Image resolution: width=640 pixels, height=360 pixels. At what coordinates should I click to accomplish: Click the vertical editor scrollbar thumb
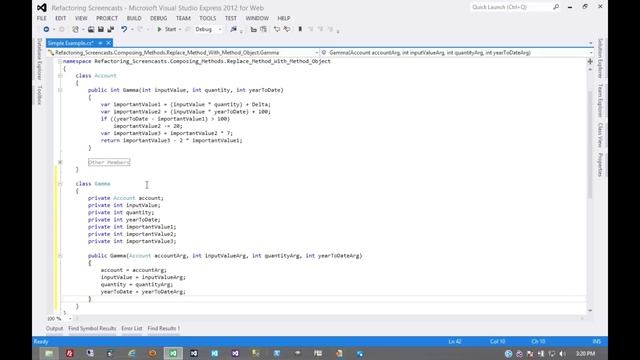pyautogui.click(x=590, y=144)
